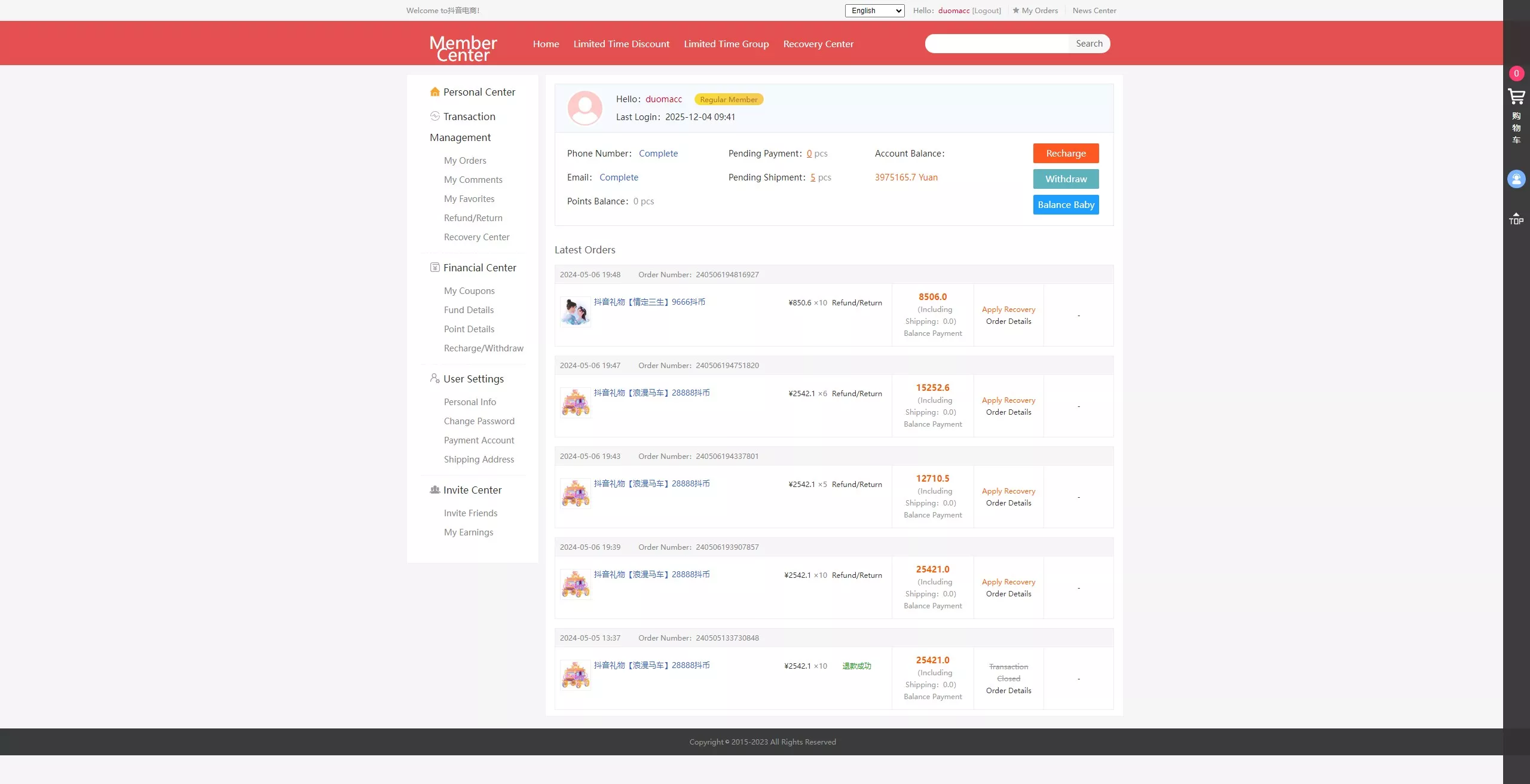
Task: Open Change Password in User Settings
Action: pos(479,421)
